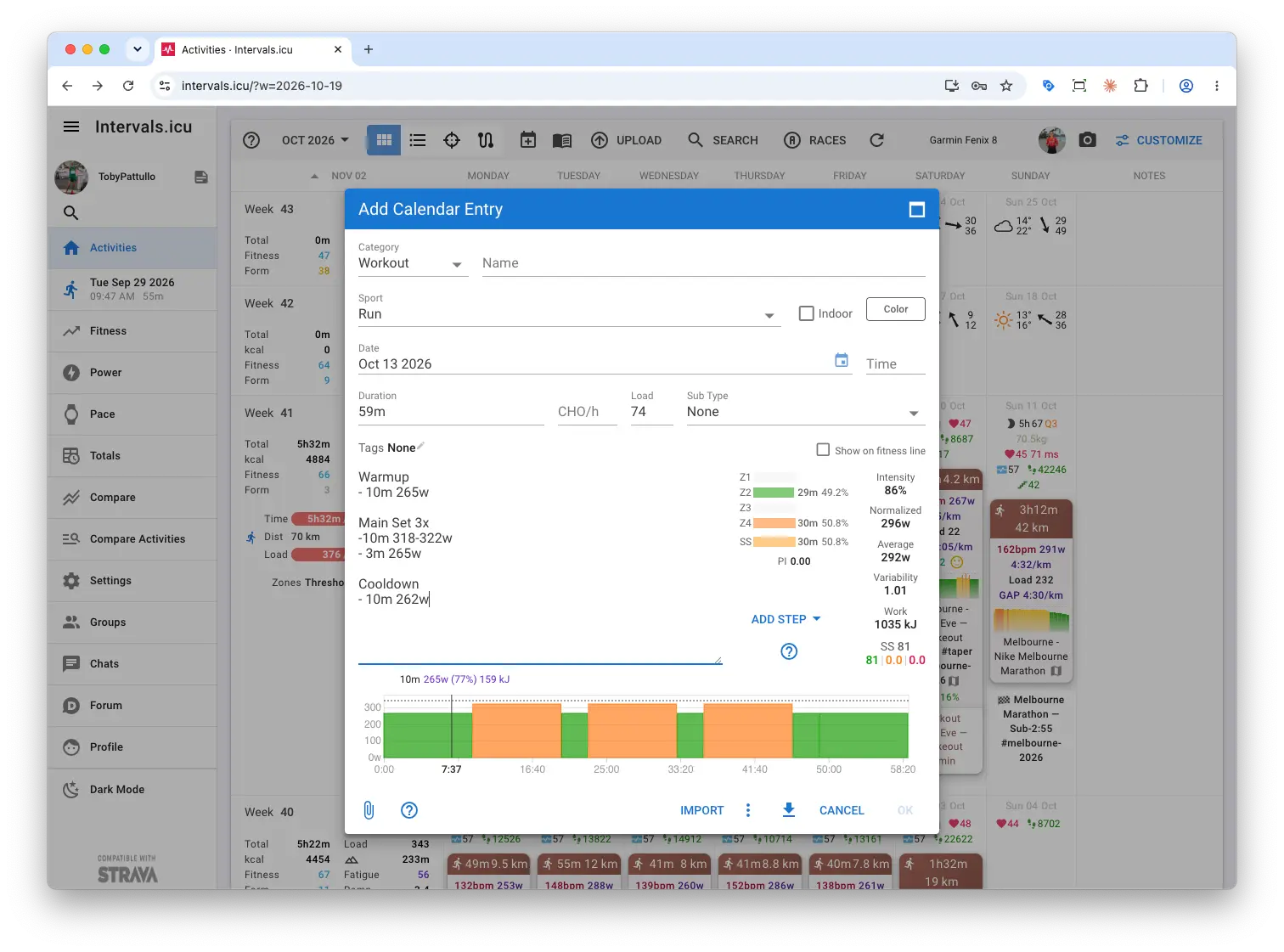Click the add calendar entry toolbar icon
This screenshot has width=1284, height=952.
[x=528, y=140]
